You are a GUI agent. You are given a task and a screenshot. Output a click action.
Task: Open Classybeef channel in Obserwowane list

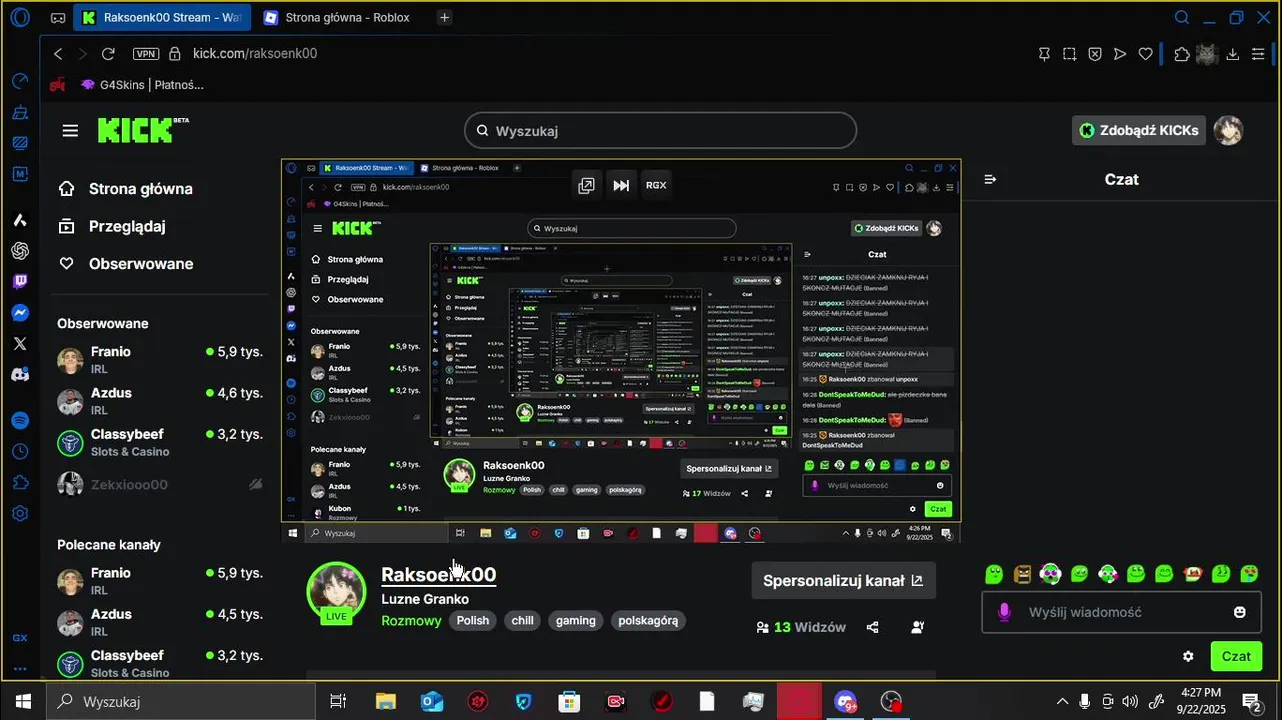[x=160, y=442]
